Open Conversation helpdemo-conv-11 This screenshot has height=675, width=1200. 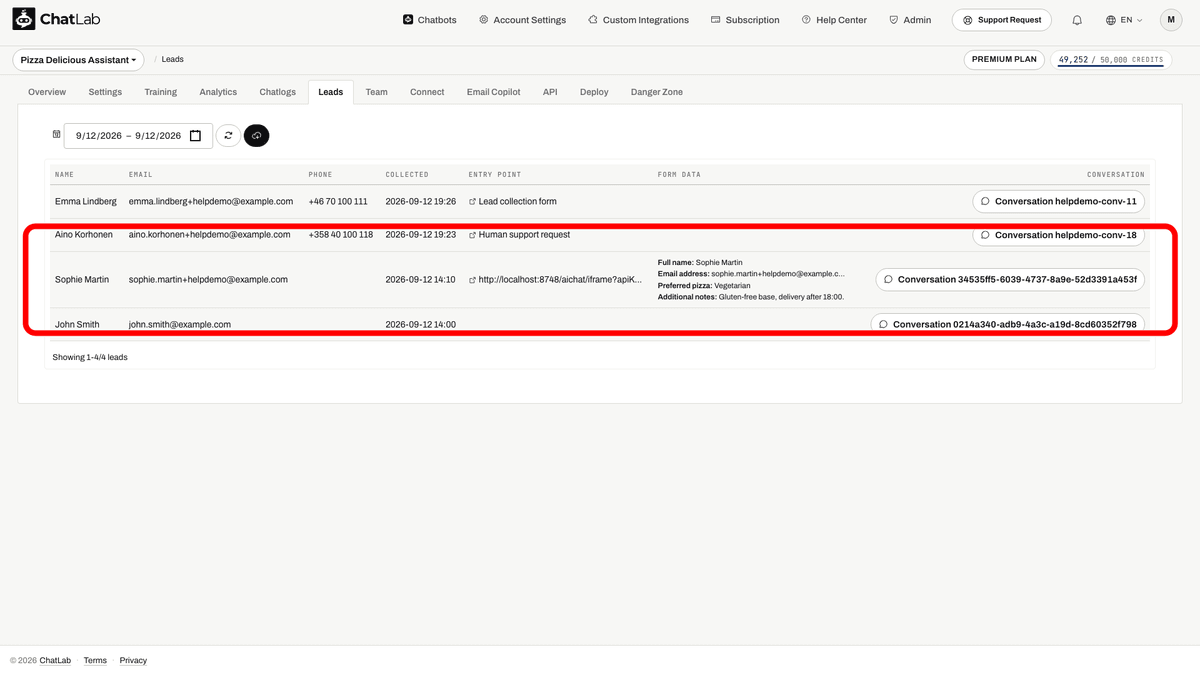pyautogui.click(x=1059, y=201)
